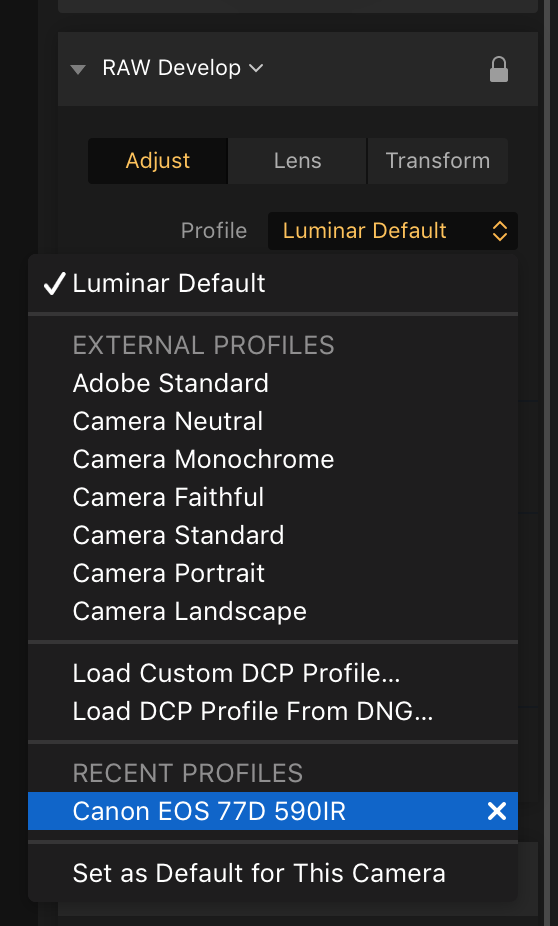Choose the Adobe Standard profile

[x=273, y=383]
